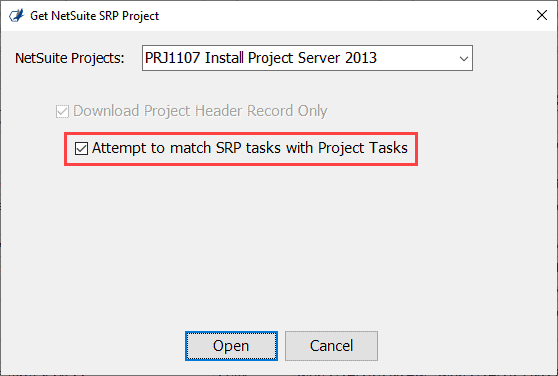Click the feather app icon in title bar

[x=17, y=16]
